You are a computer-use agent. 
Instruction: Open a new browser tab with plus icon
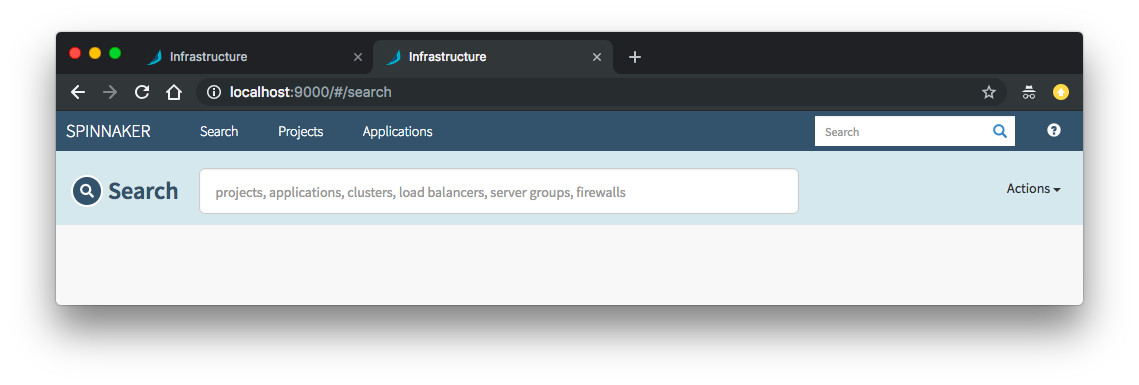pos(635,57)
